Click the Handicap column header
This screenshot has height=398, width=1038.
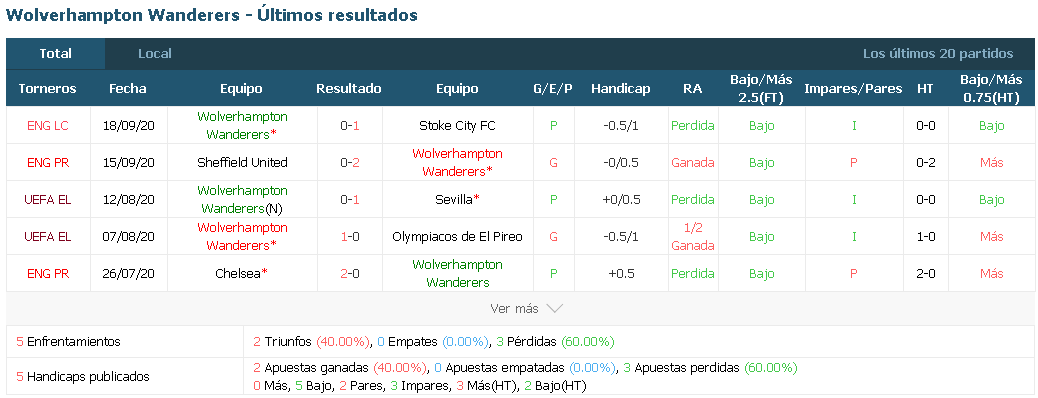[621, 89]
